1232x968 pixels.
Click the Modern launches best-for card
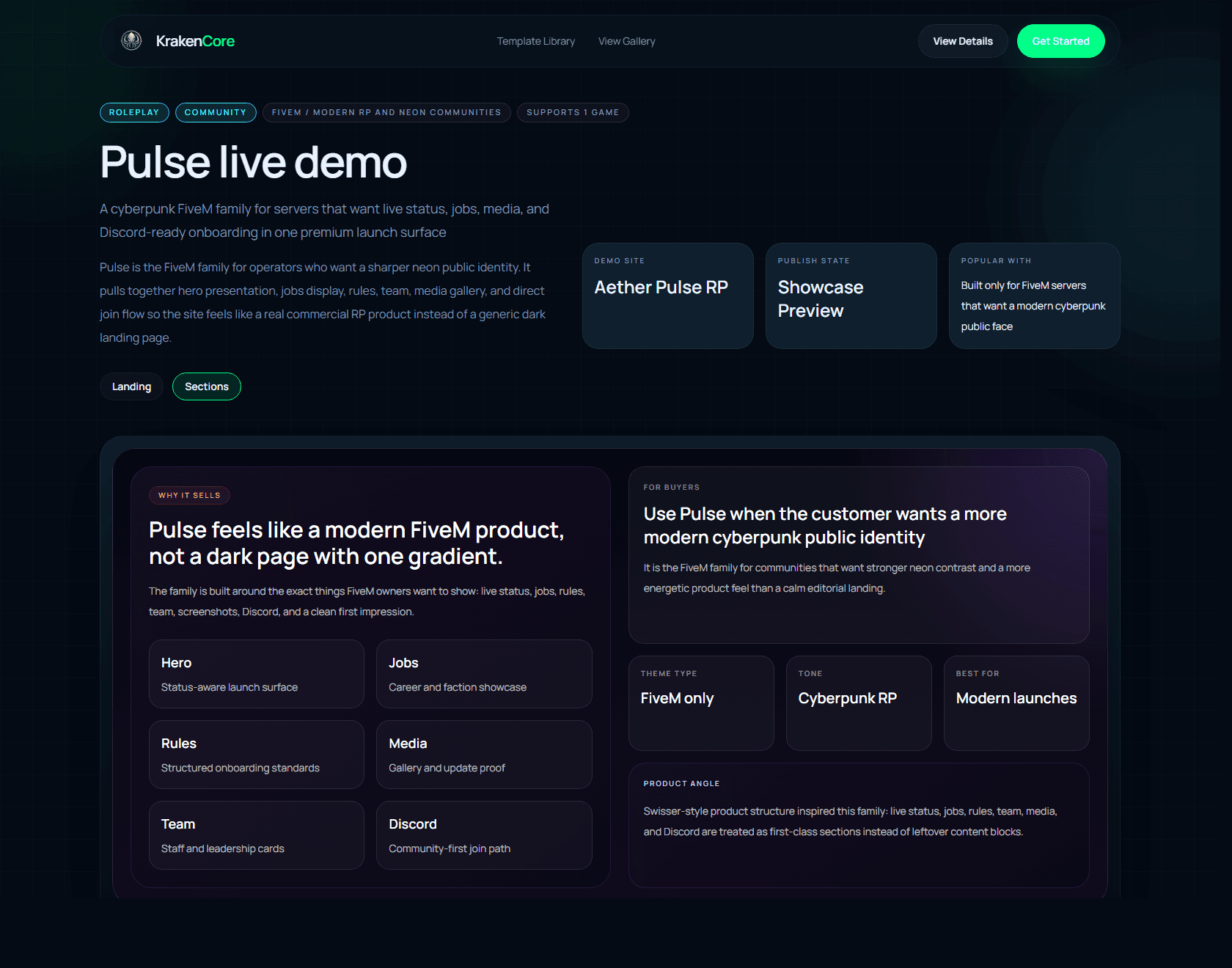point(1016,703)
